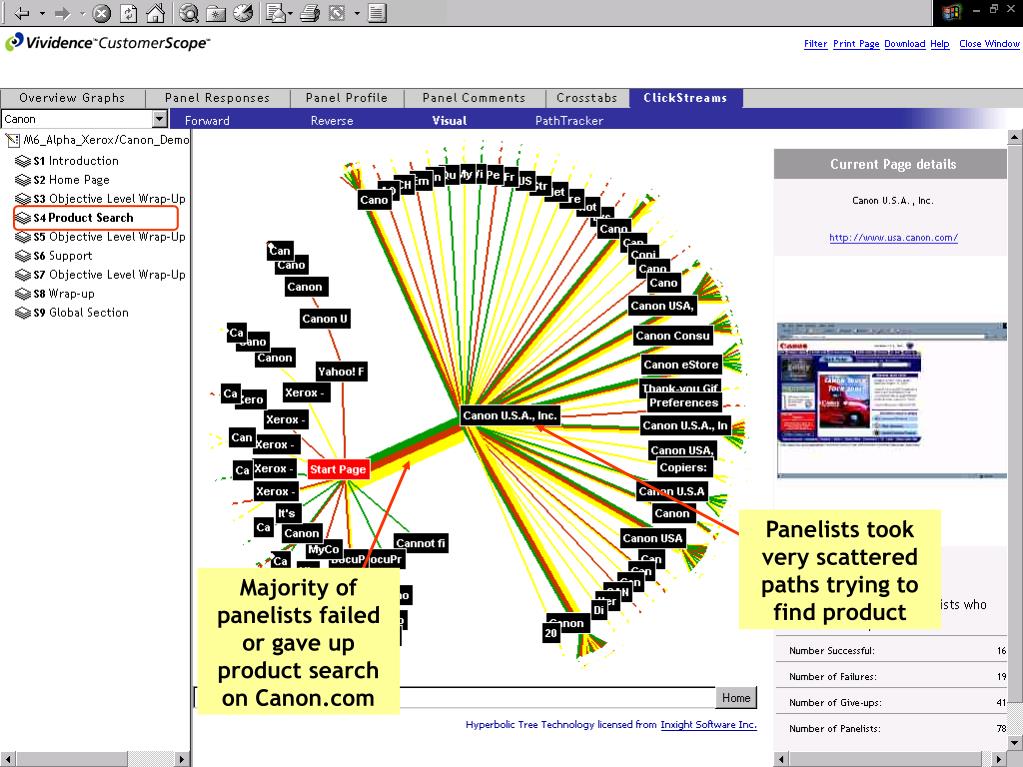Screen dimensions: 1023x767
Task: Click the stack icon beside S1 Introduction
Action: pos(23,161)
